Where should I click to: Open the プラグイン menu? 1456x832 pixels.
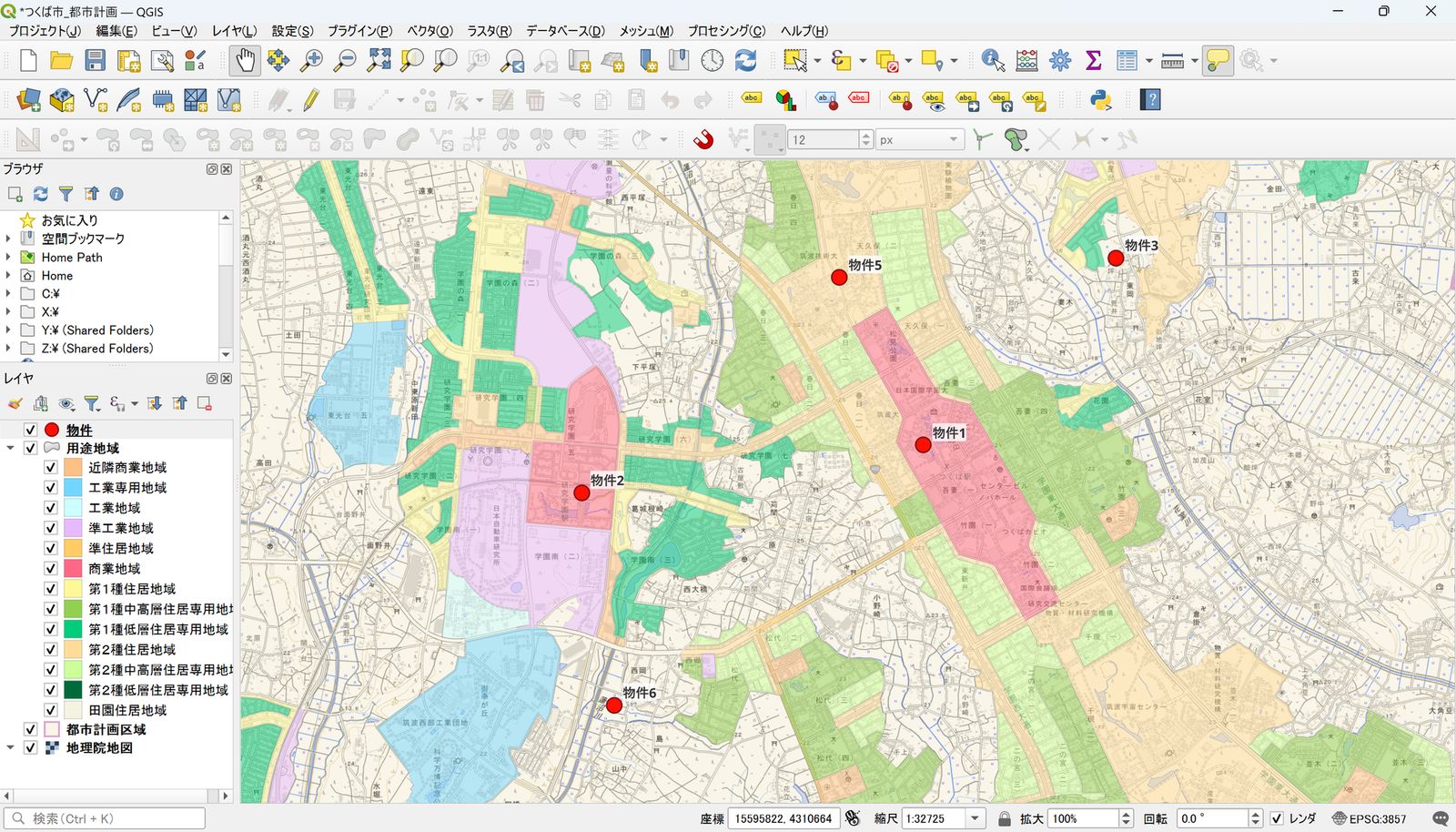point(359,30)
